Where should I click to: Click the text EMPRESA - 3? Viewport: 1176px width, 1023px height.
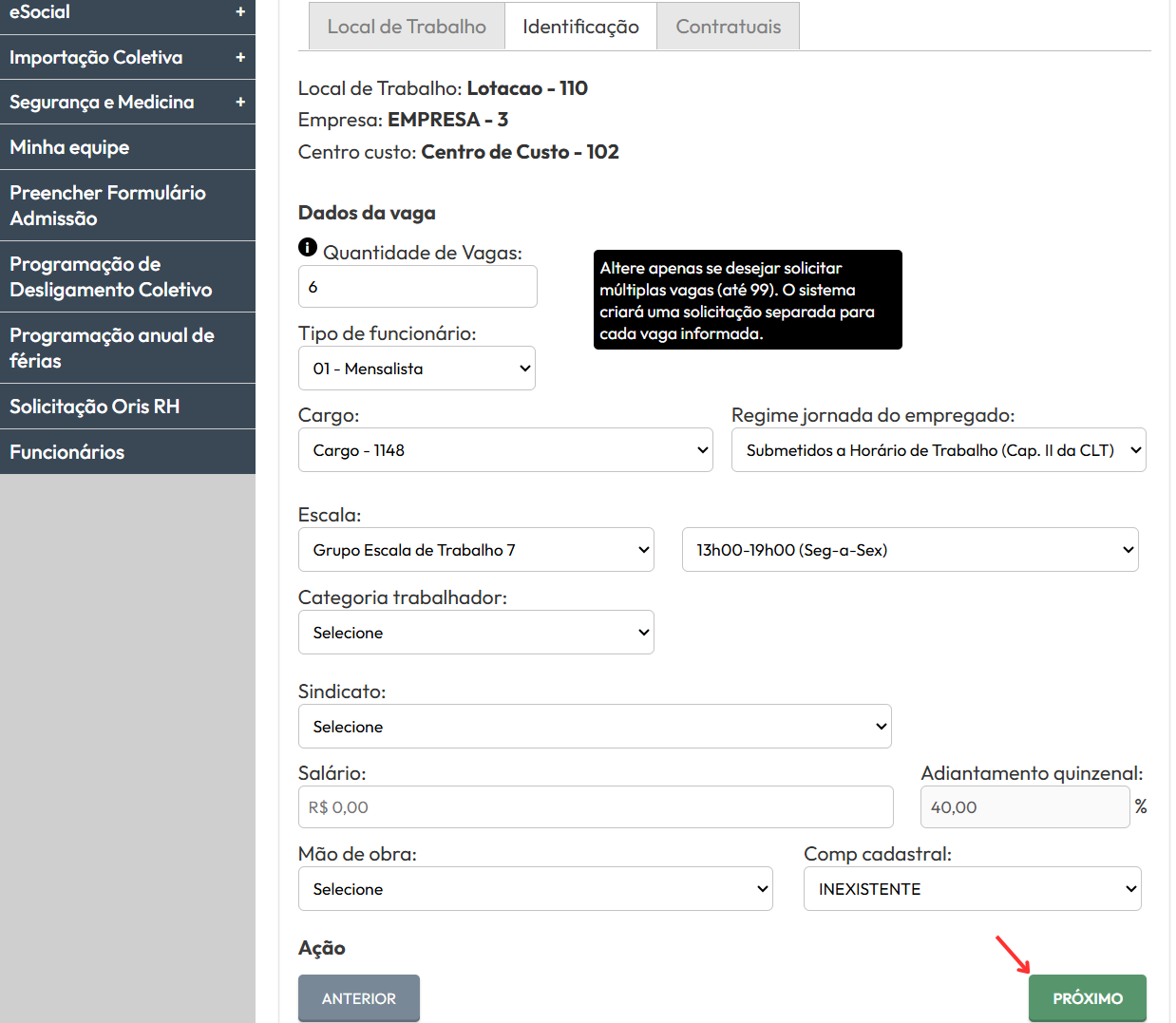[x=448, y=120]
